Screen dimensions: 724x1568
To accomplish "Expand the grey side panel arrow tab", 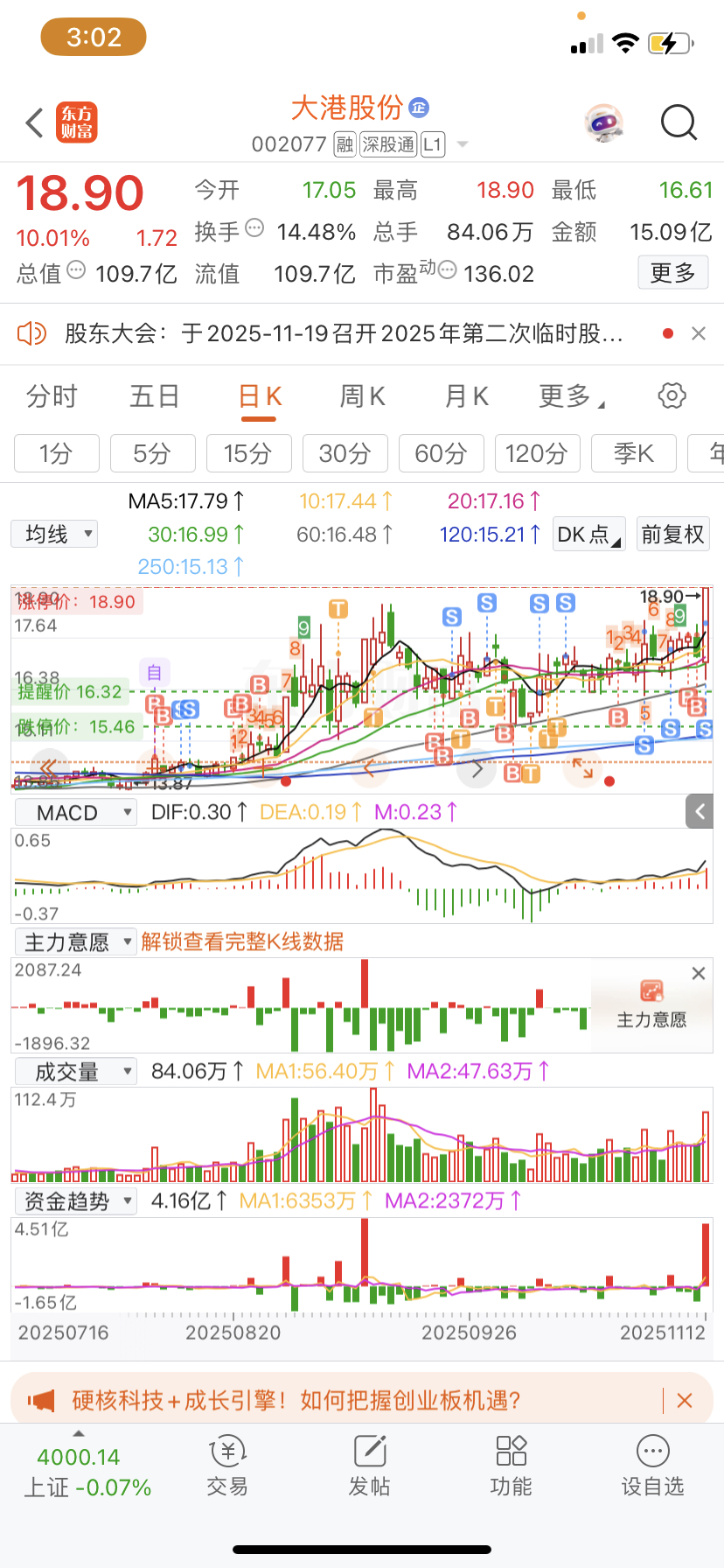I will tap(700, 812).
